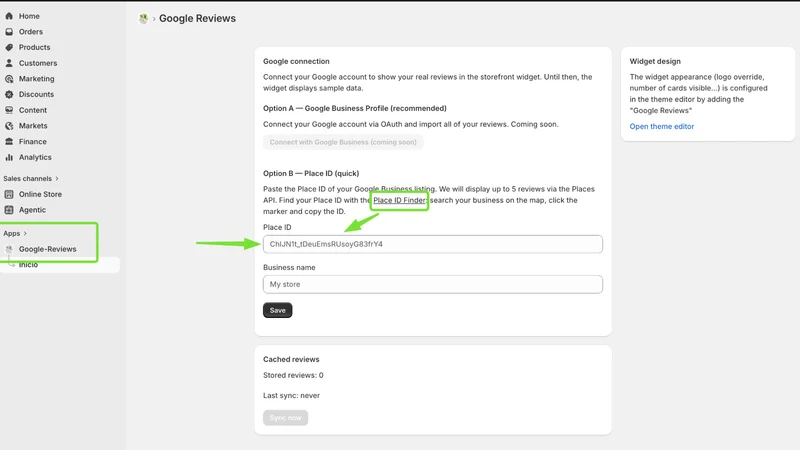Open the Place ID Finder link
Screen dimensions: 800x450
pyautogui.click(x=400, y=201)
